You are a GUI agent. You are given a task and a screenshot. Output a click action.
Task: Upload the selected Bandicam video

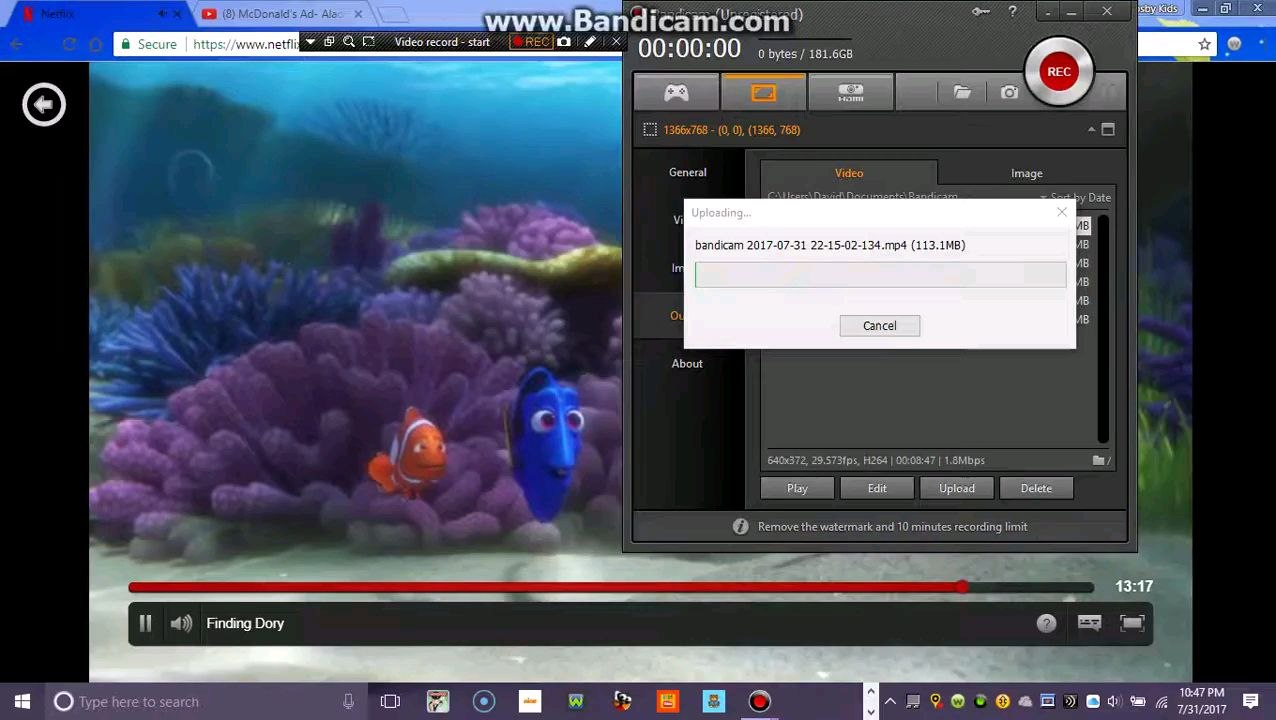point(957,488)
